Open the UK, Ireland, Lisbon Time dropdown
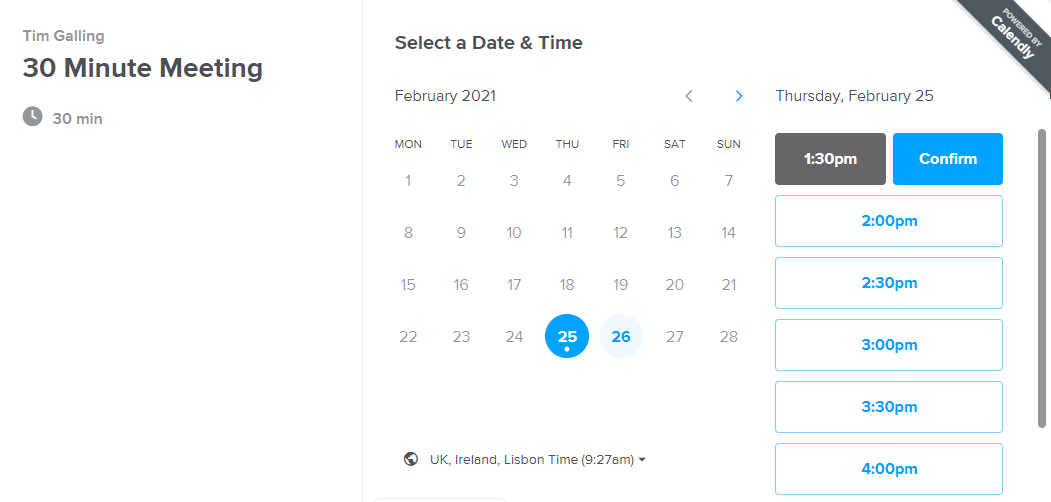 [x=537, y=459]
